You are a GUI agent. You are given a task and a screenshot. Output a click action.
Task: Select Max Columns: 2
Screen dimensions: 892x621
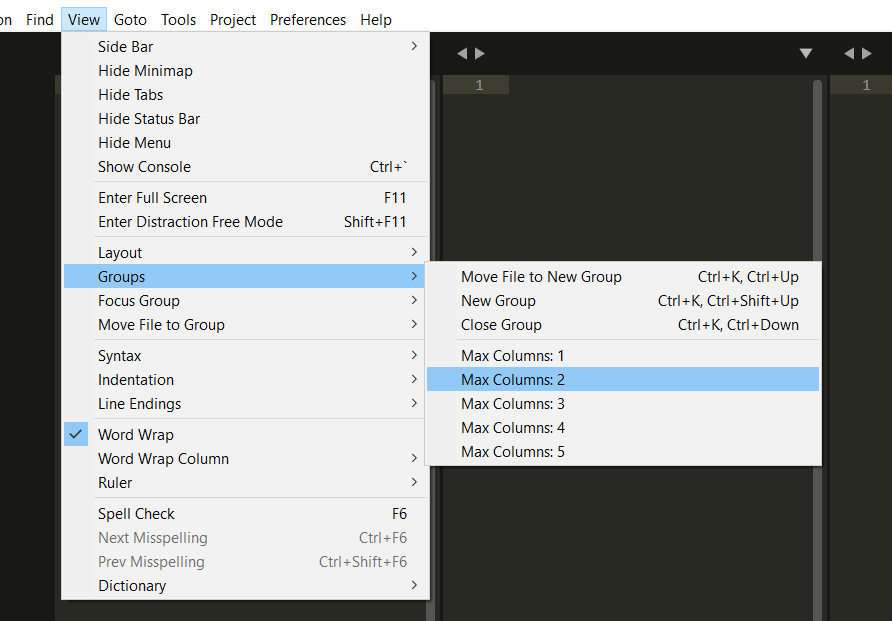512,379
